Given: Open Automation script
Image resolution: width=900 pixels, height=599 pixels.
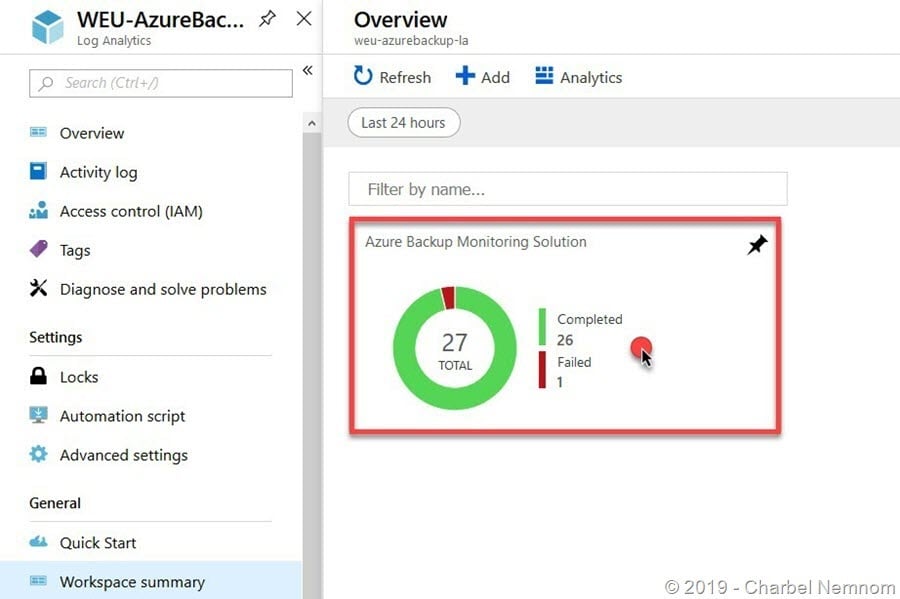Looking at the screenshot, I should (x=122, y=416).
